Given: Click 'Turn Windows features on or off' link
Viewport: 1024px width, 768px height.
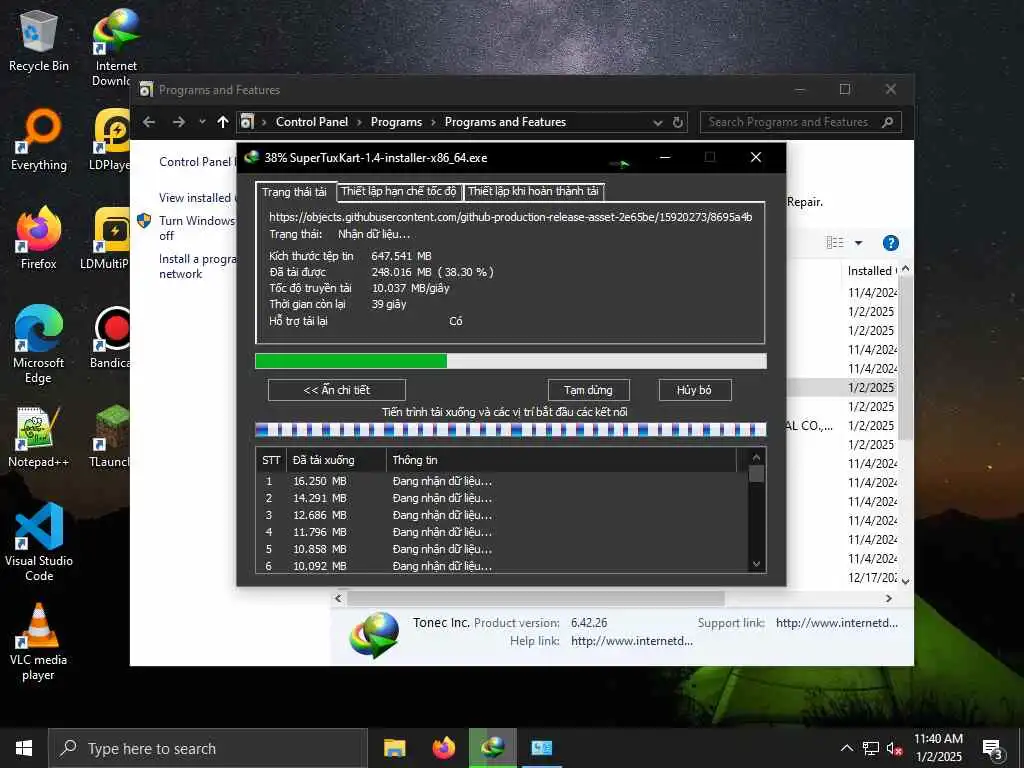Looking at the screenshot, I should (196, 228).
